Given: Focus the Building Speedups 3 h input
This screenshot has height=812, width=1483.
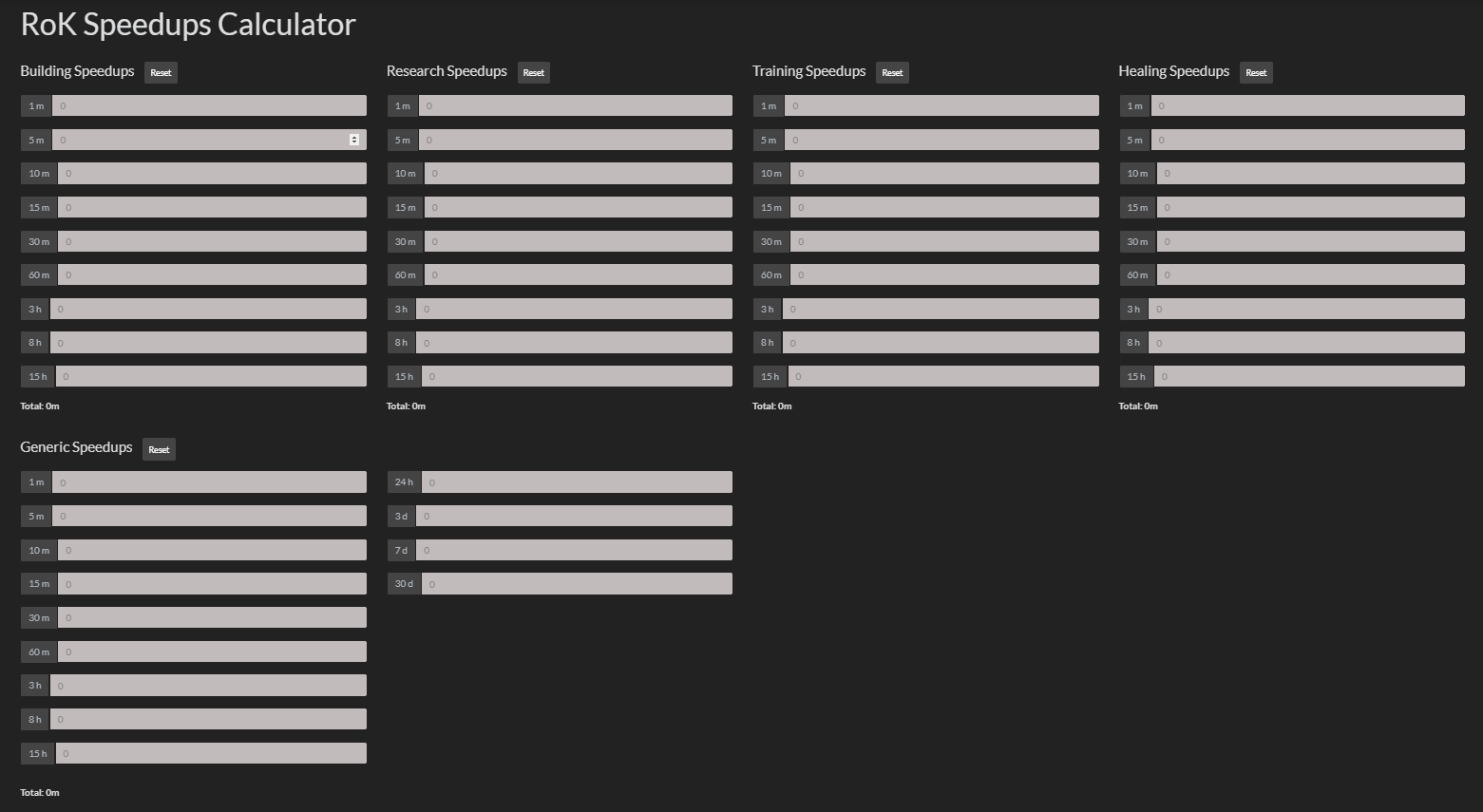Looking at the screenshot, I should 208,309.
